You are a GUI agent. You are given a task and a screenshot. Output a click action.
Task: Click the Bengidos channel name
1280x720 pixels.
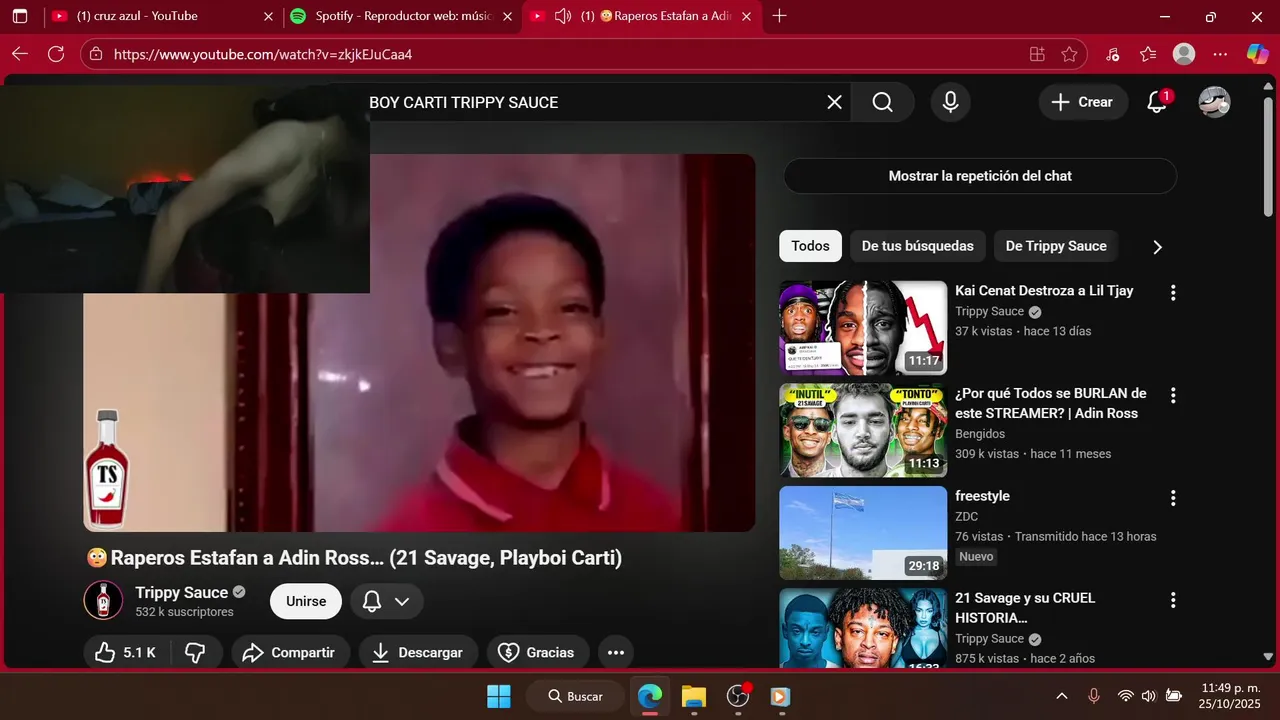coord(980,434)
